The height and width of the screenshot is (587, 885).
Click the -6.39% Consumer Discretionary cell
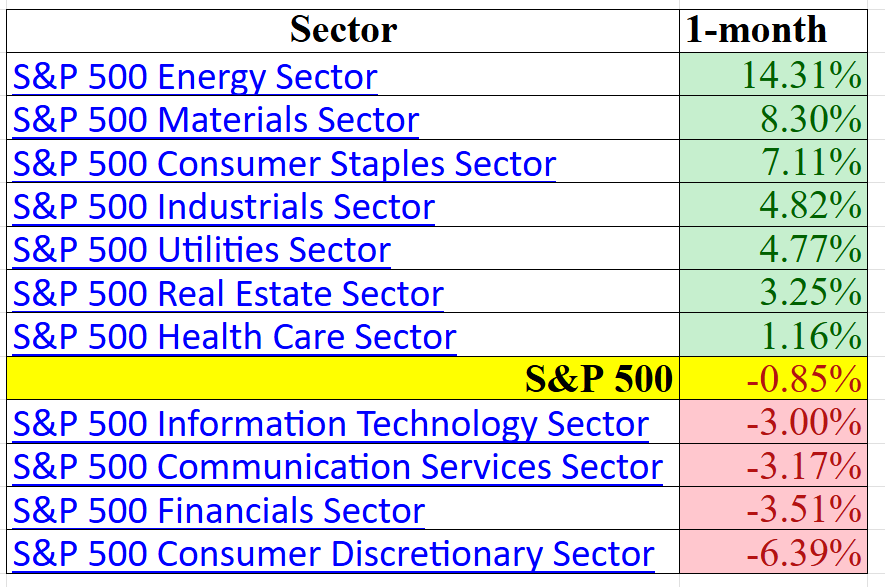(773, 554)
